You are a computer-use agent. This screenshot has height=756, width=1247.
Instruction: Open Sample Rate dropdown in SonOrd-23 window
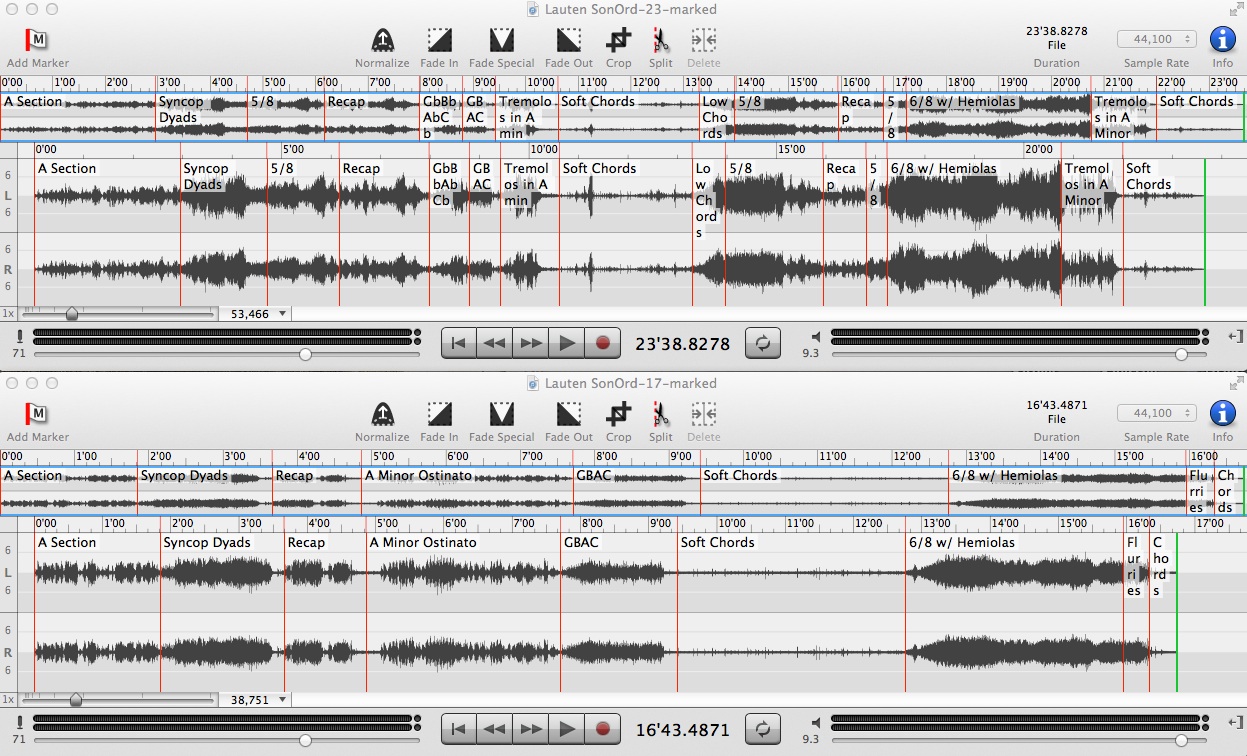click(1157, 39)
